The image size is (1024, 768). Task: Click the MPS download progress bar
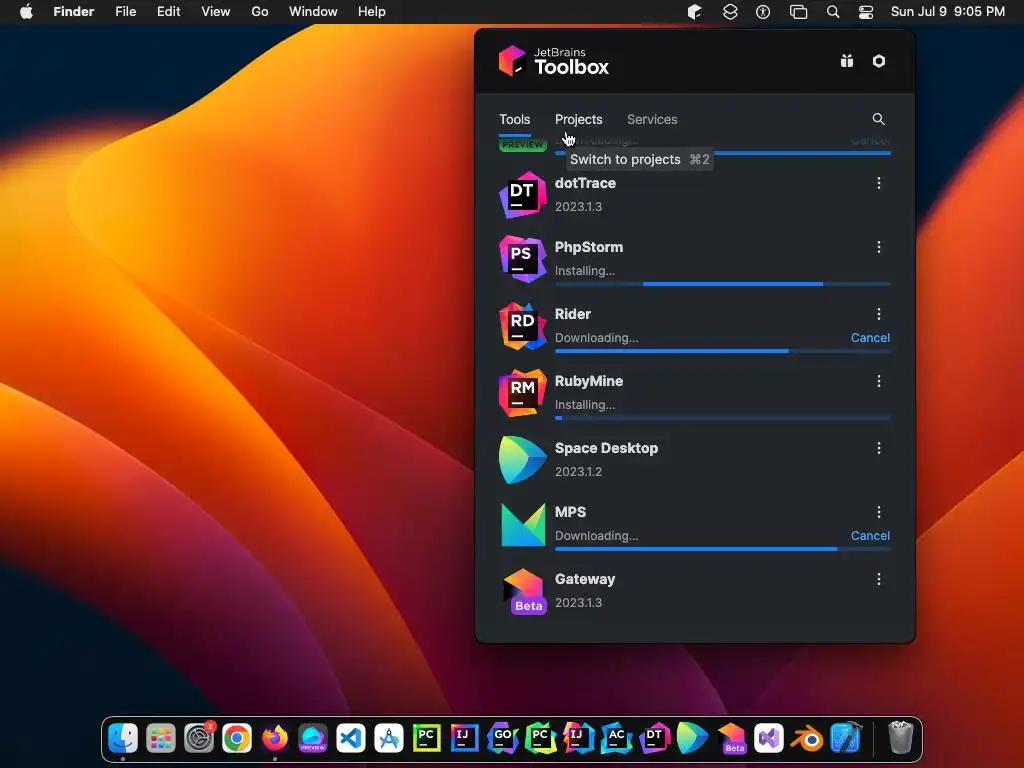point(722,549)
